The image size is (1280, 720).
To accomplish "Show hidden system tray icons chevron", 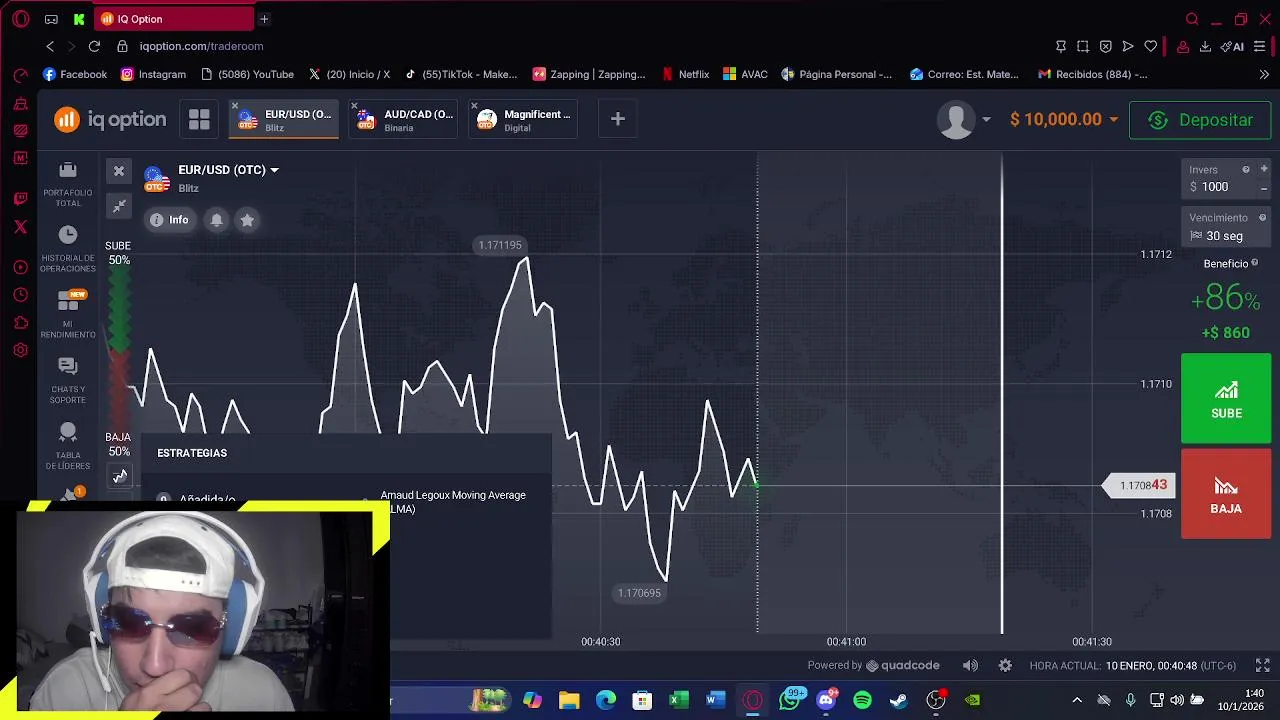I will tap(1077, 700).
